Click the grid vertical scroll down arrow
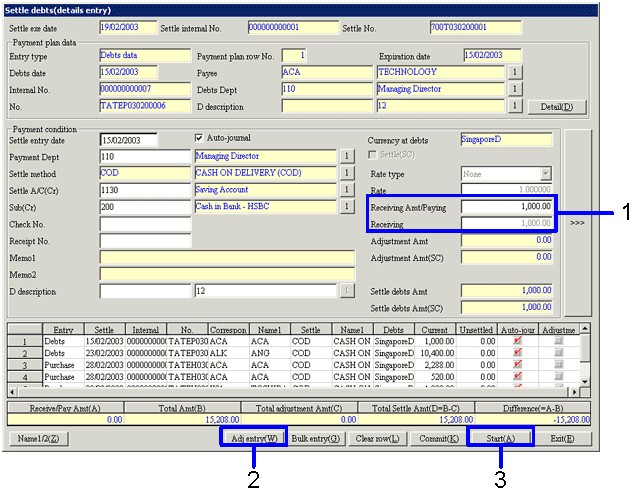 (585, 381)
